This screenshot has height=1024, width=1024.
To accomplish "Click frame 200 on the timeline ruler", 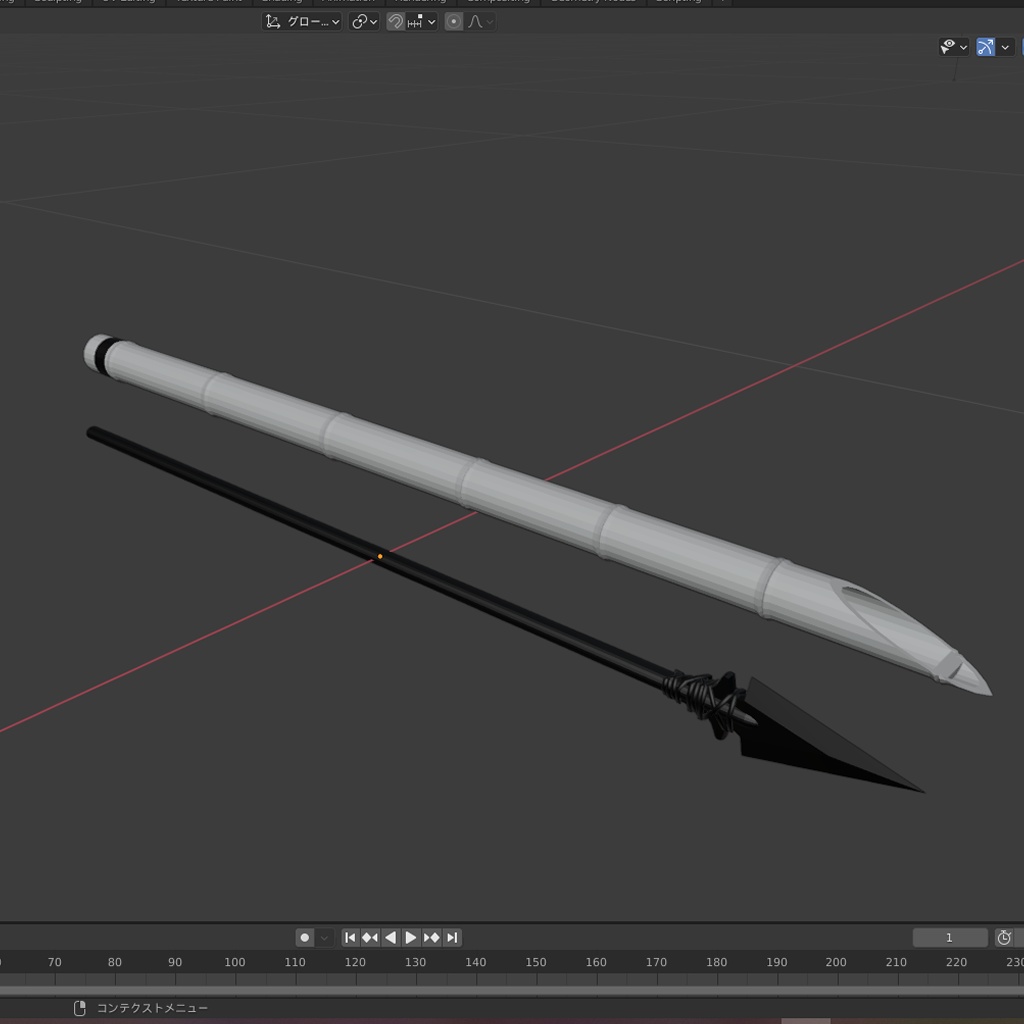I will [836, 962].
